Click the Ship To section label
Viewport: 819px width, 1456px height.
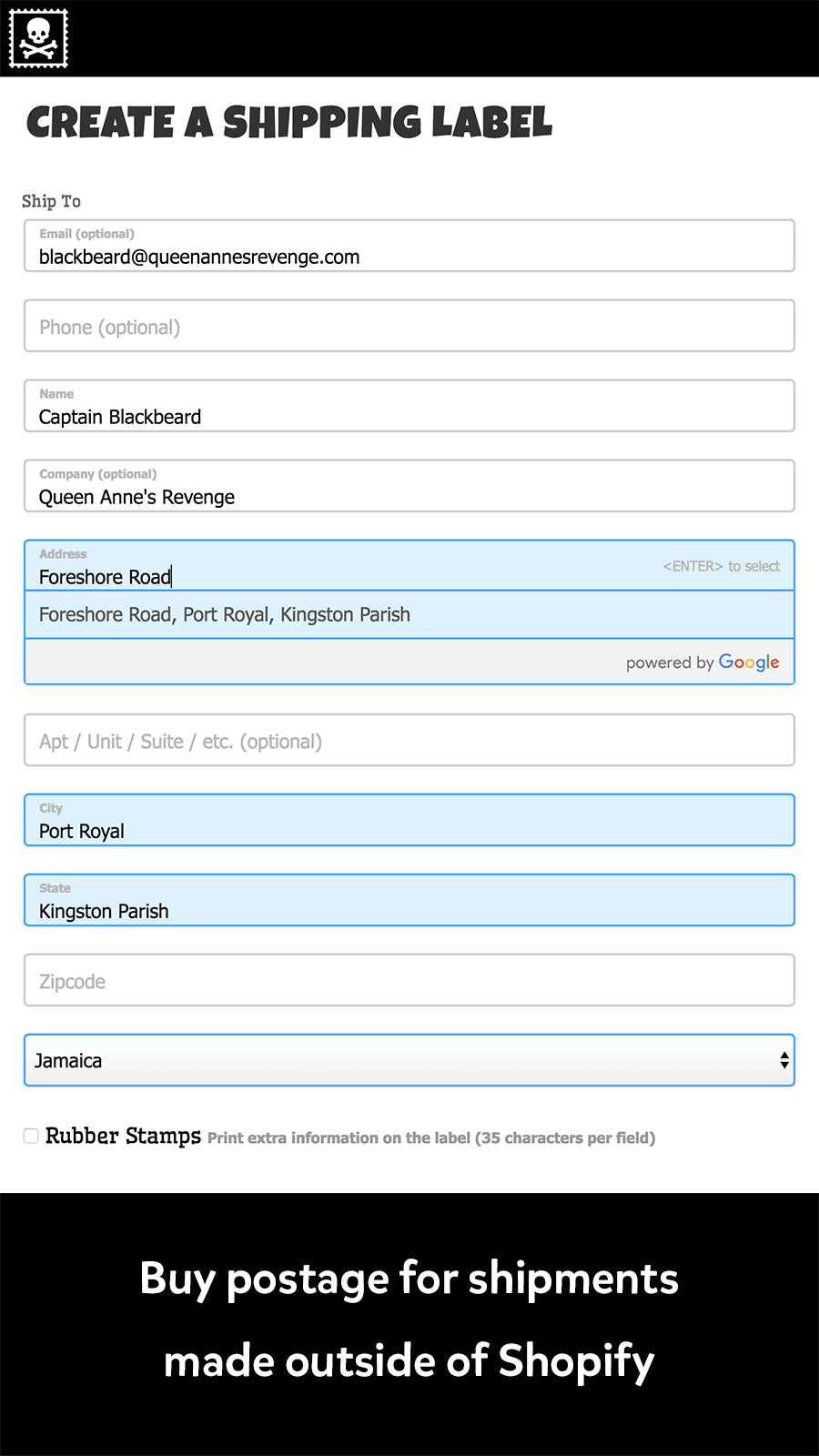click(51, 201)
